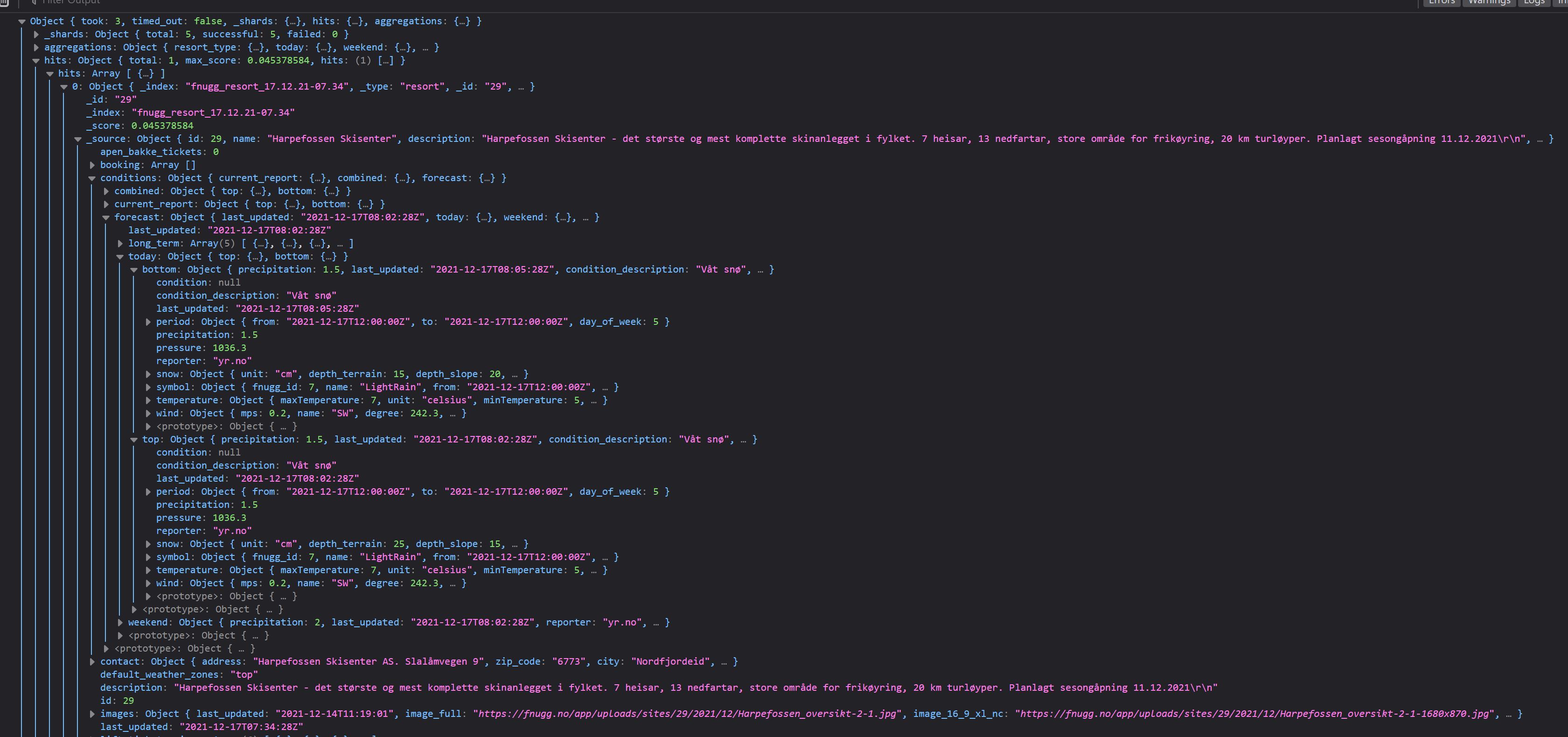Expand temperature object under bottom forecast
Viewport: 1568px width, 737px height.
[x=148, y=400]
